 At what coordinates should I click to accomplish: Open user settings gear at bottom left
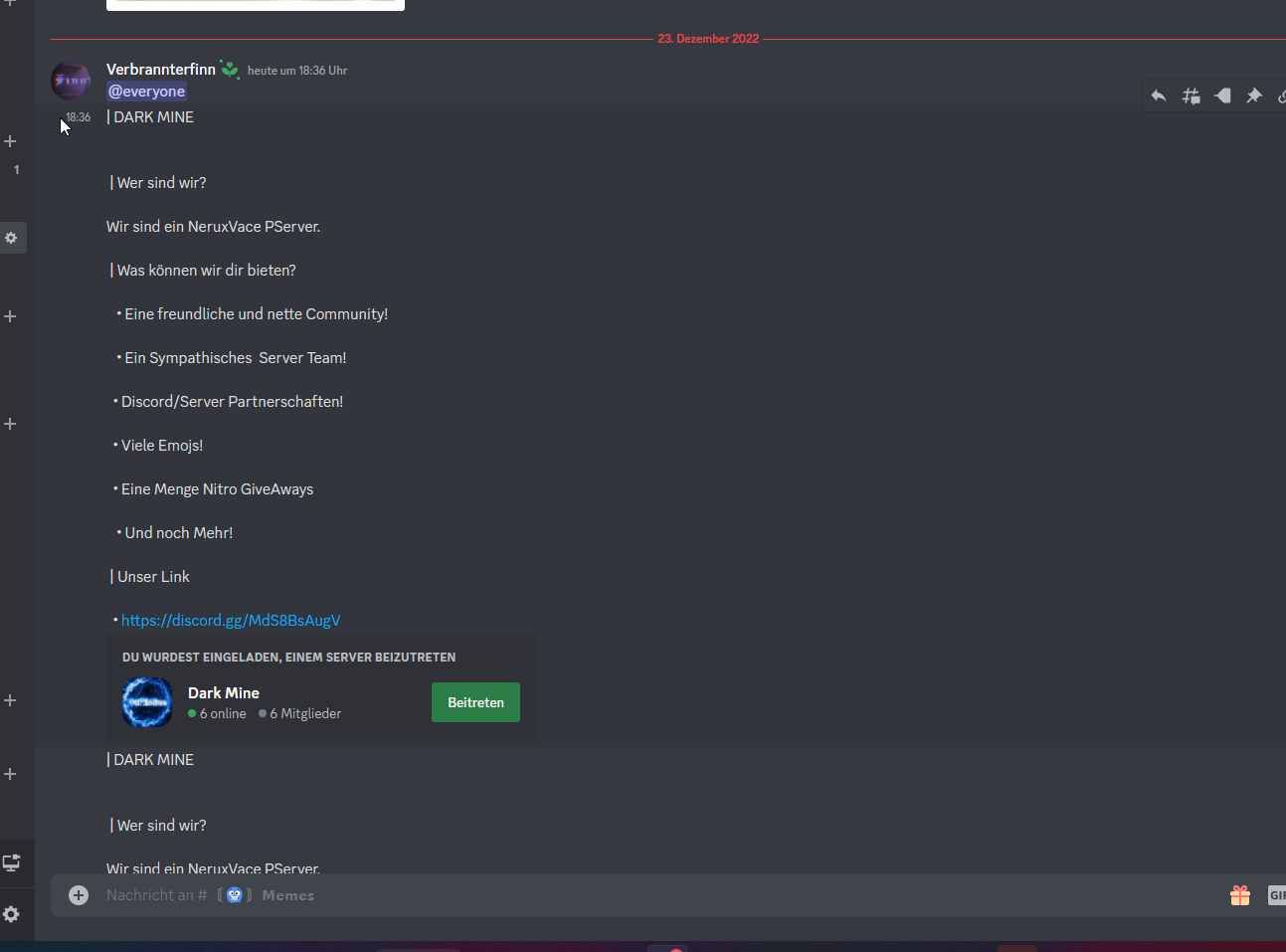pyautogui.click(x=11, y=914)
